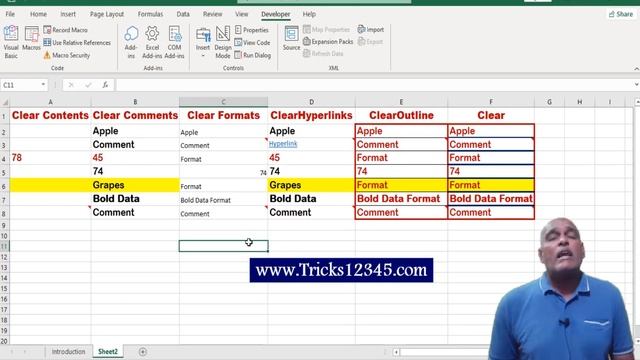640x360 pixels.
Task: Open the XML Source pane
Action: tap(291, 38)
